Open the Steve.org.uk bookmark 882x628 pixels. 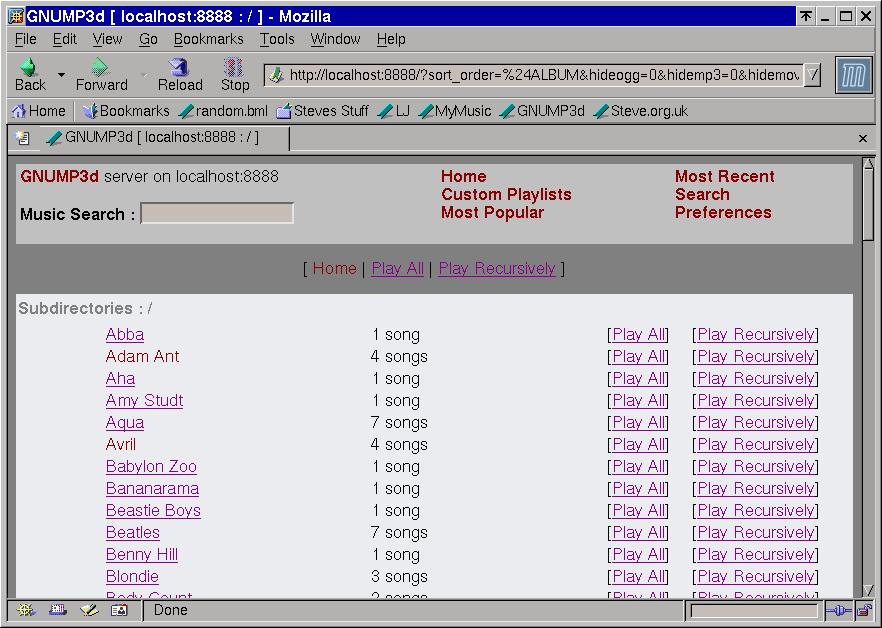[x=641, y=111]
